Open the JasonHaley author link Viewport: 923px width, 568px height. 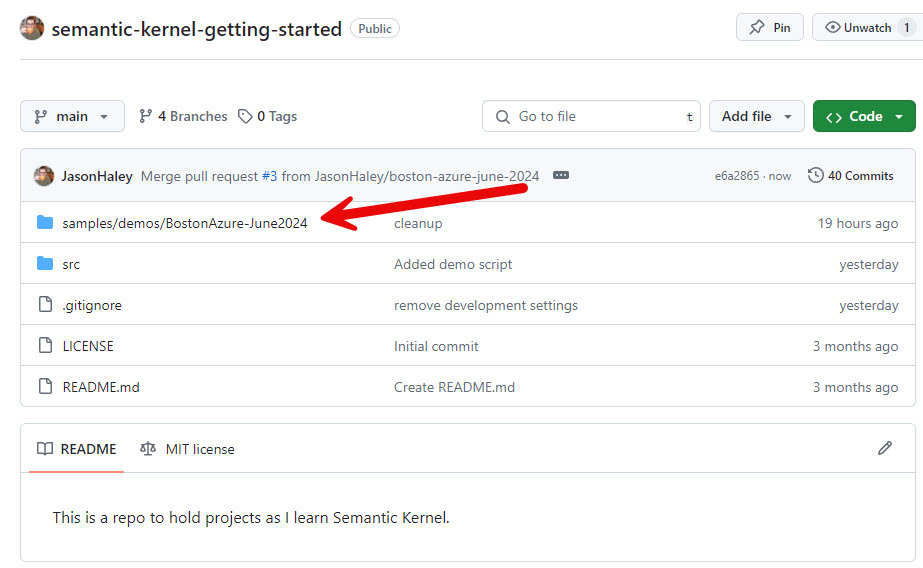[x=97, y=176]
